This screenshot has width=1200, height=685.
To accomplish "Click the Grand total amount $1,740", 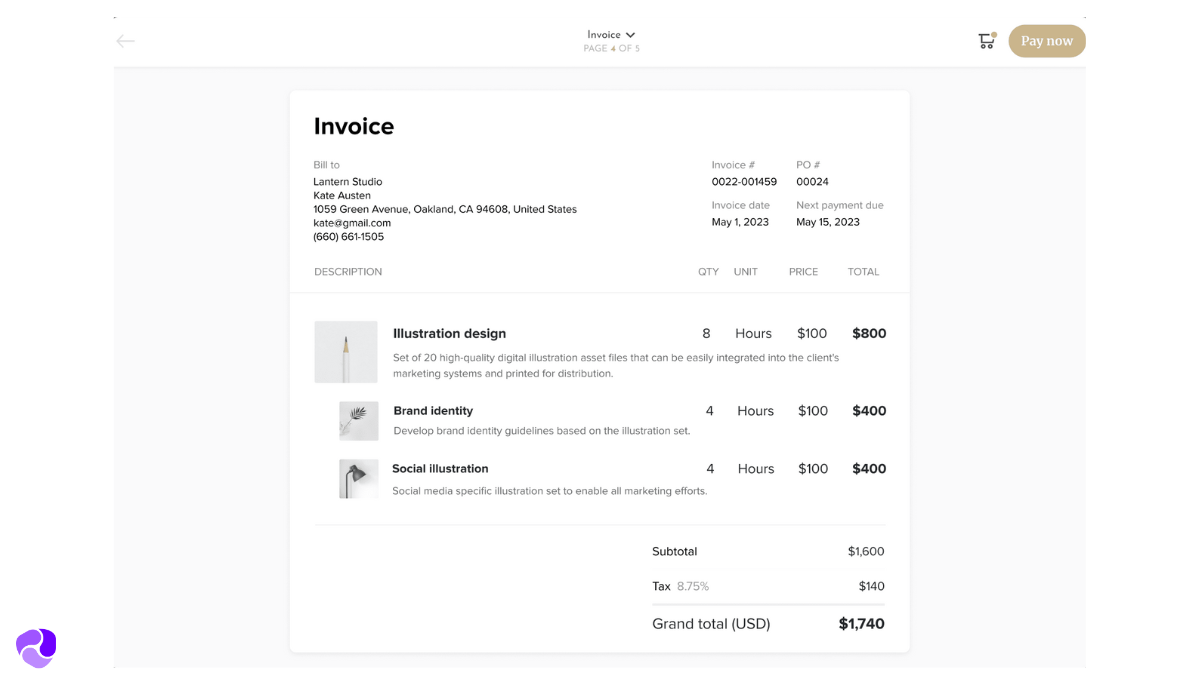I will [861, 624].
